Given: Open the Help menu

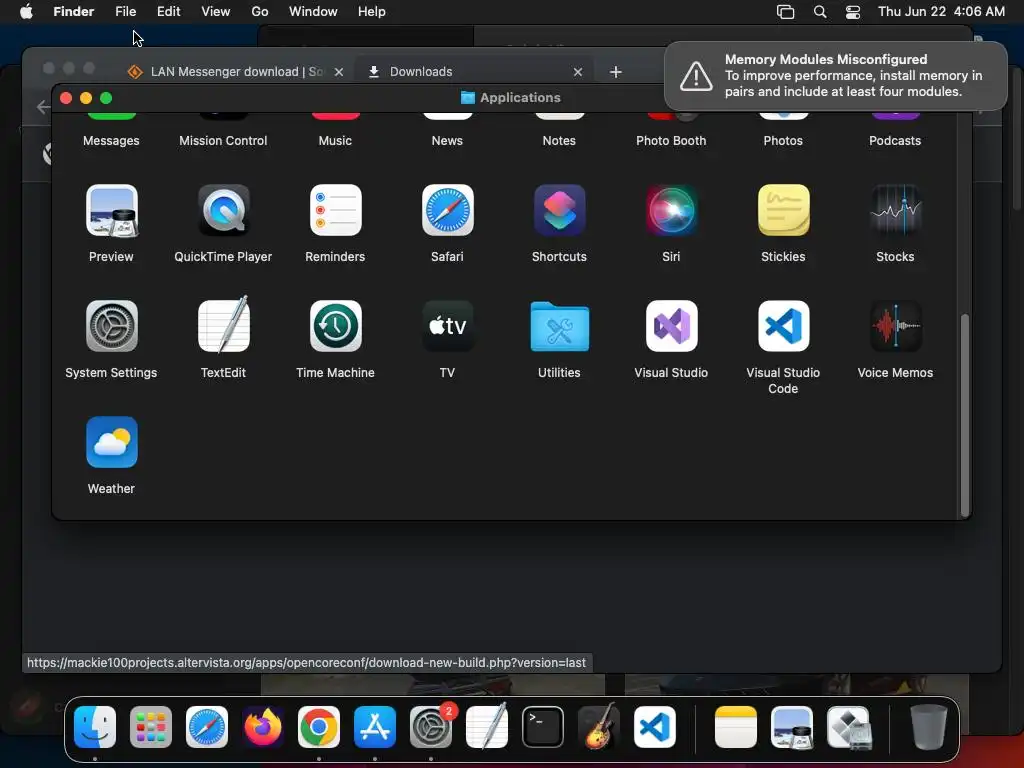Looking at the screenshot, I should pyautogui.click(x=372, y=12).
